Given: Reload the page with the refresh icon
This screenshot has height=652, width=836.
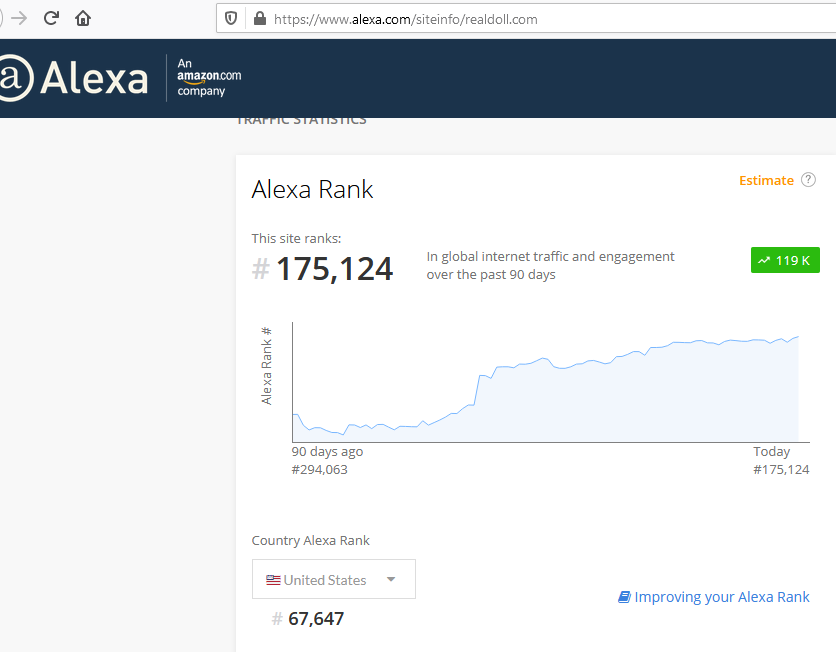Looking at the screenshot, I should [51, 19].
